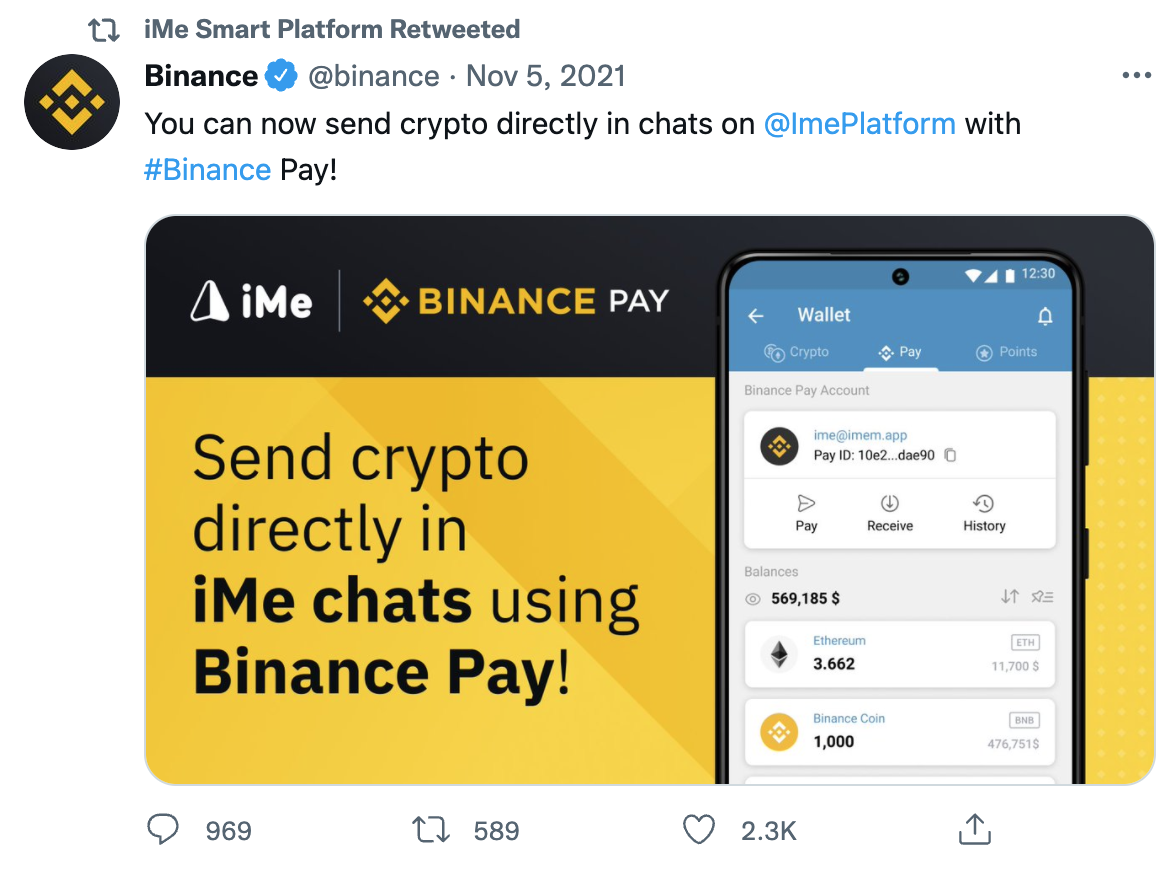Click the Binance profile avatar
The height and width of the screenshot is (870, 1164).
71,102
